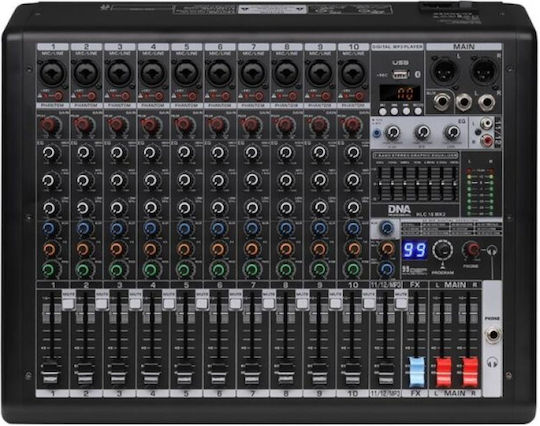Viewport: 540px width, 426px height.
Task: Click the FX label above the blue fader
Action: (415, 285)
